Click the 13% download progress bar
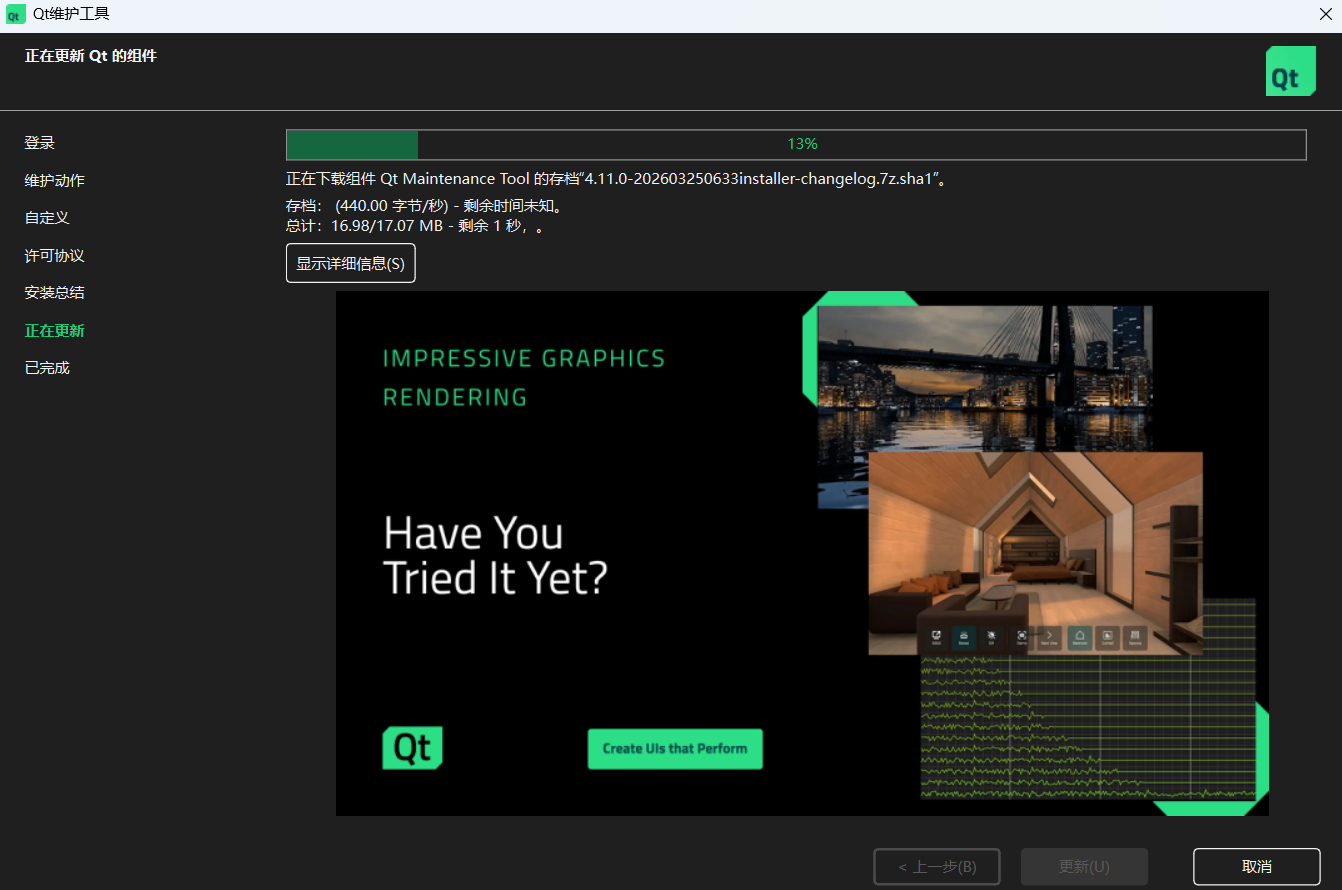Screen dimensions: 1342x890 click(x=796, y=144)
